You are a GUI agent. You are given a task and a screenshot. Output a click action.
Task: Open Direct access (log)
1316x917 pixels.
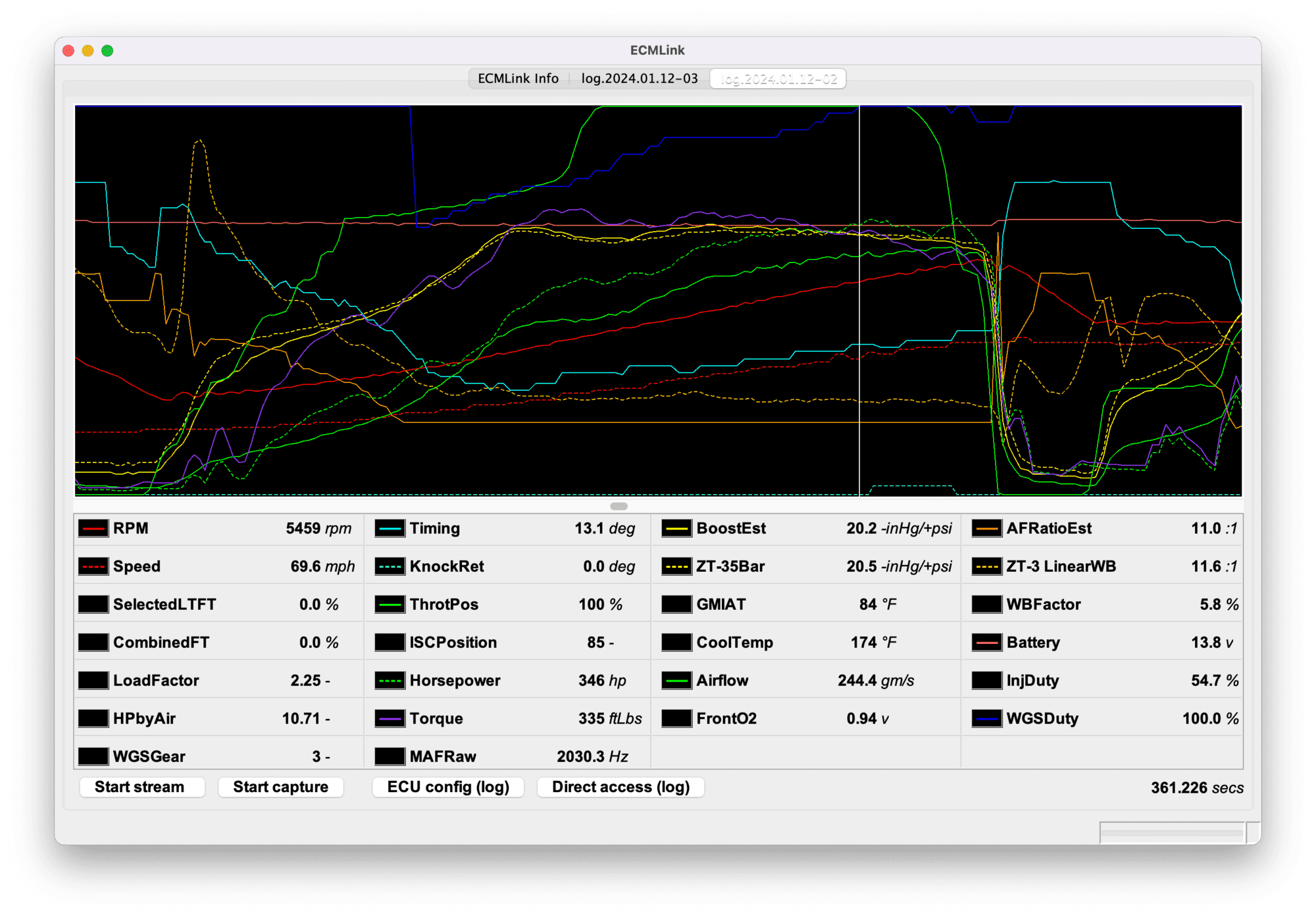(x=621, y=787)
